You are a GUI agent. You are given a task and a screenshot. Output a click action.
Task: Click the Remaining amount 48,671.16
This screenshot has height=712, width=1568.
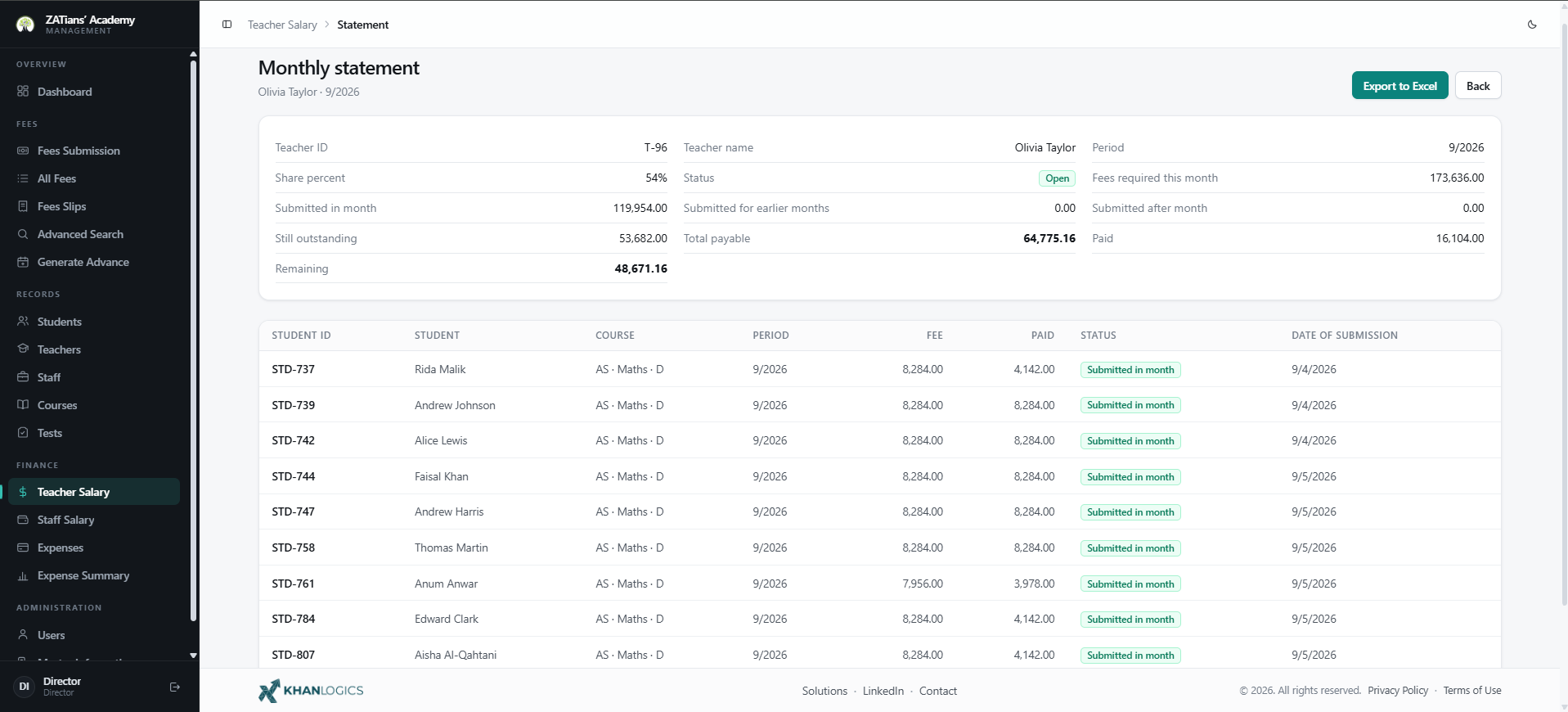click(641, 268)
